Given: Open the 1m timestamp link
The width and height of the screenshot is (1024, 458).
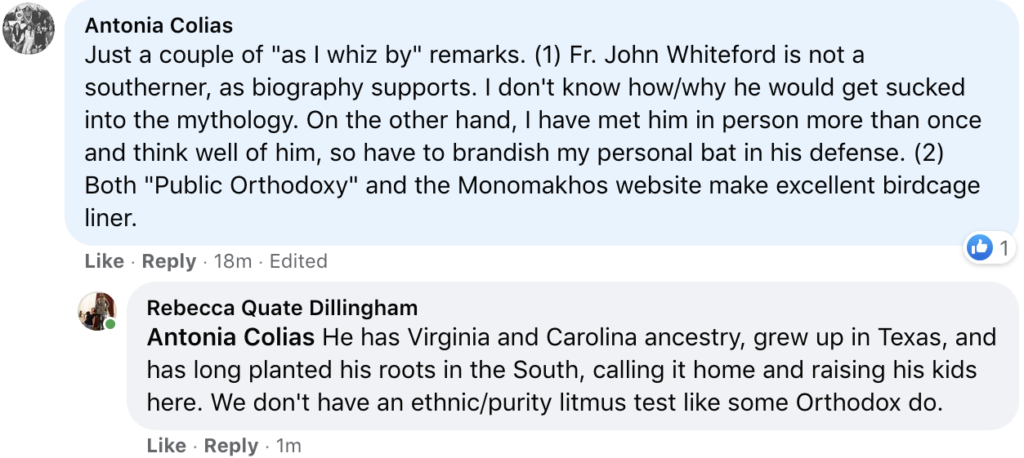Looking at the screenshot, I should [289, 446].
